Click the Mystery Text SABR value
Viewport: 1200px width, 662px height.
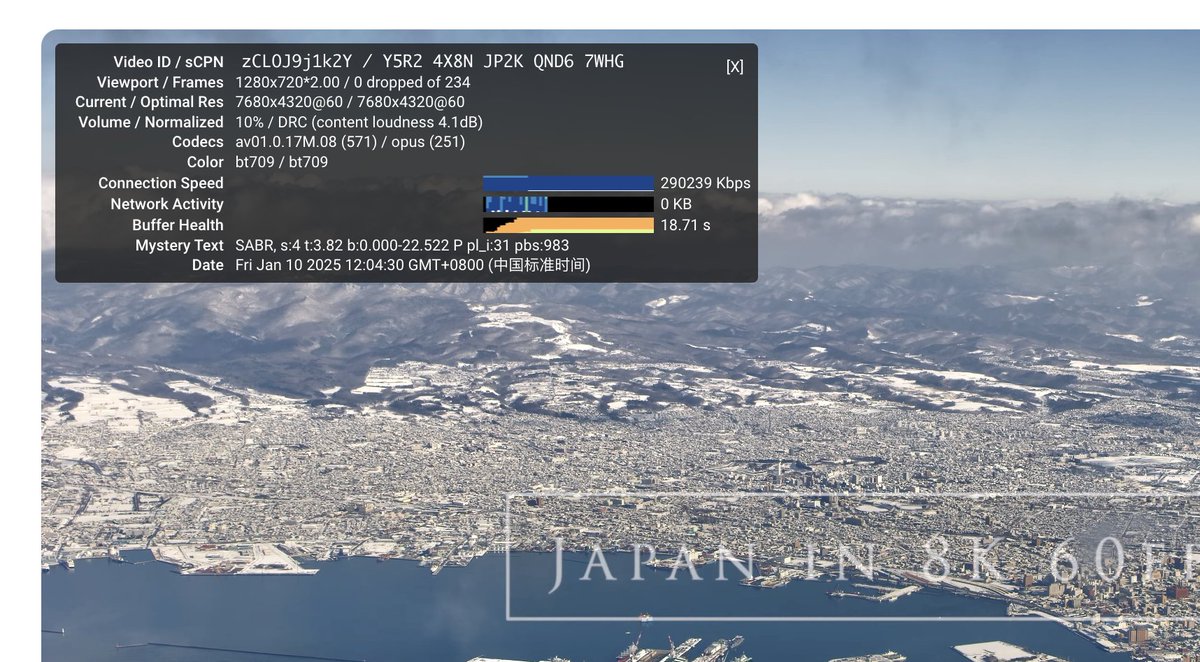point(402,245)
